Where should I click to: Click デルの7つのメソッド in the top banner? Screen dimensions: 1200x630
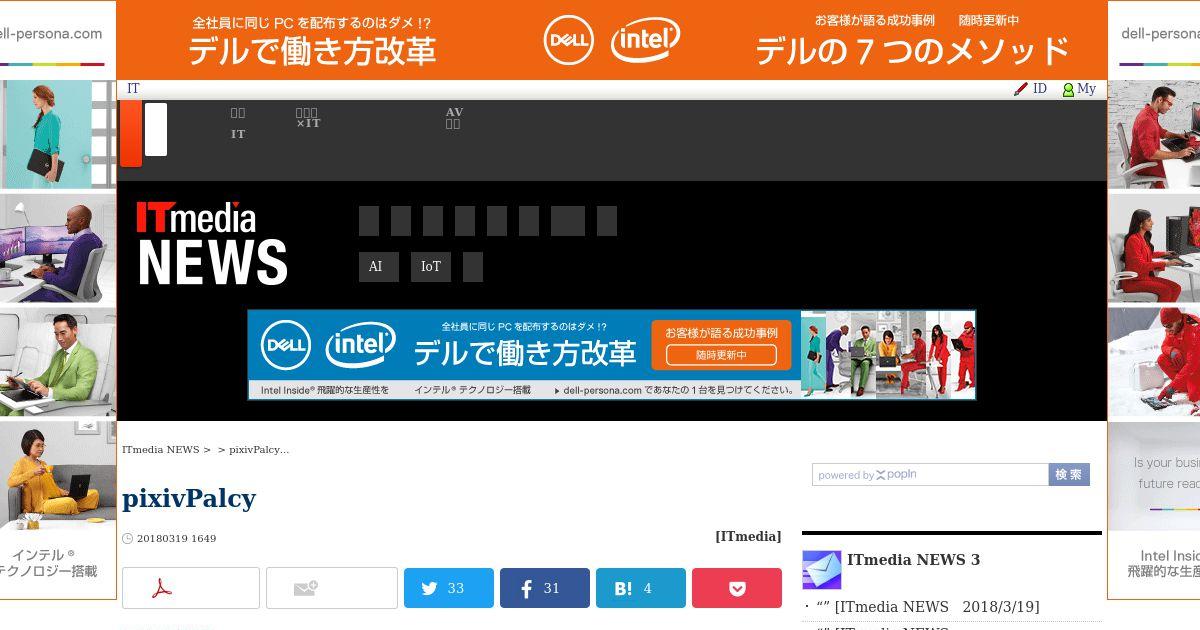912,50
